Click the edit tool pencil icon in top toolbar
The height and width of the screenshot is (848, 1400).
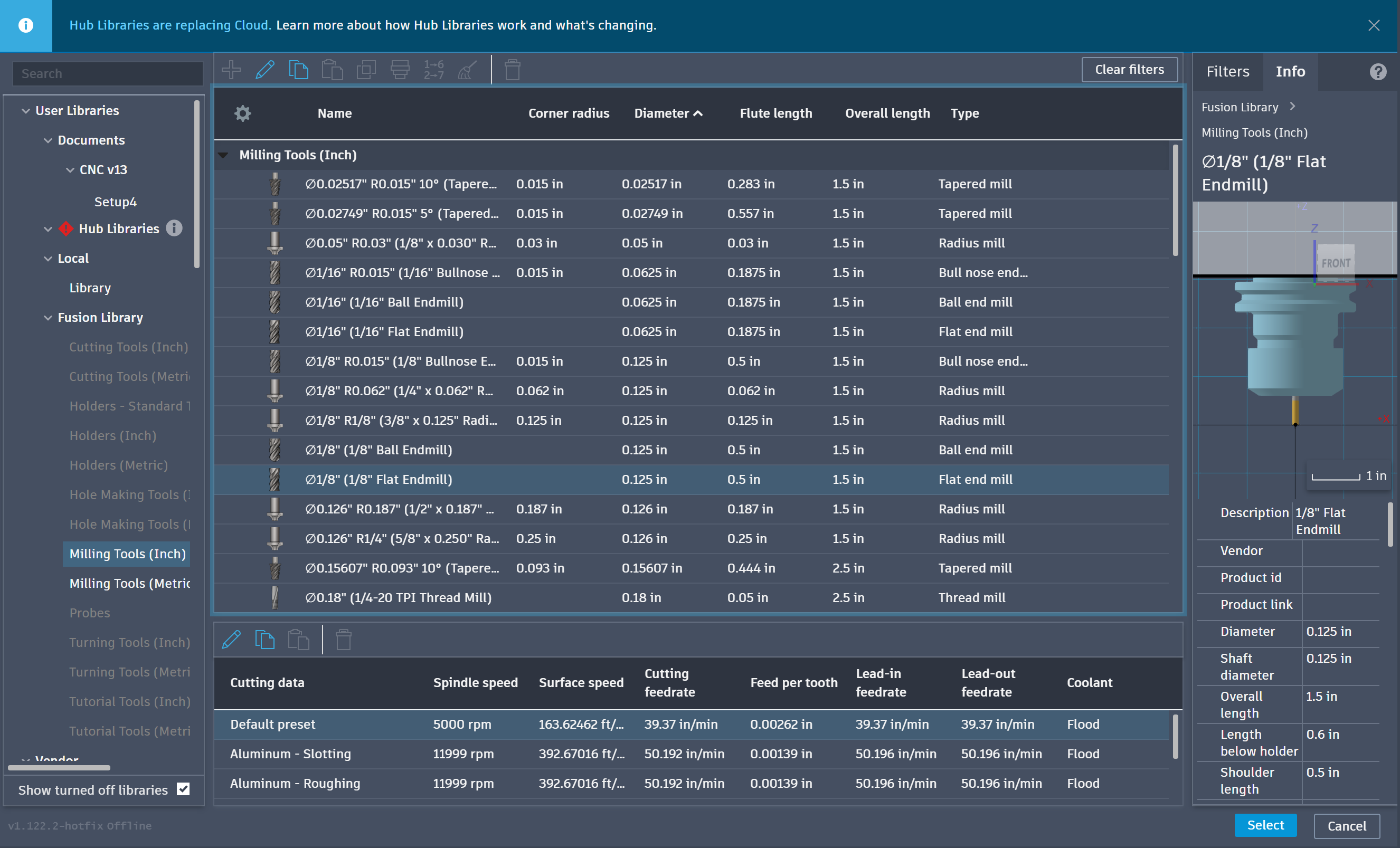(x=265, y=70)
